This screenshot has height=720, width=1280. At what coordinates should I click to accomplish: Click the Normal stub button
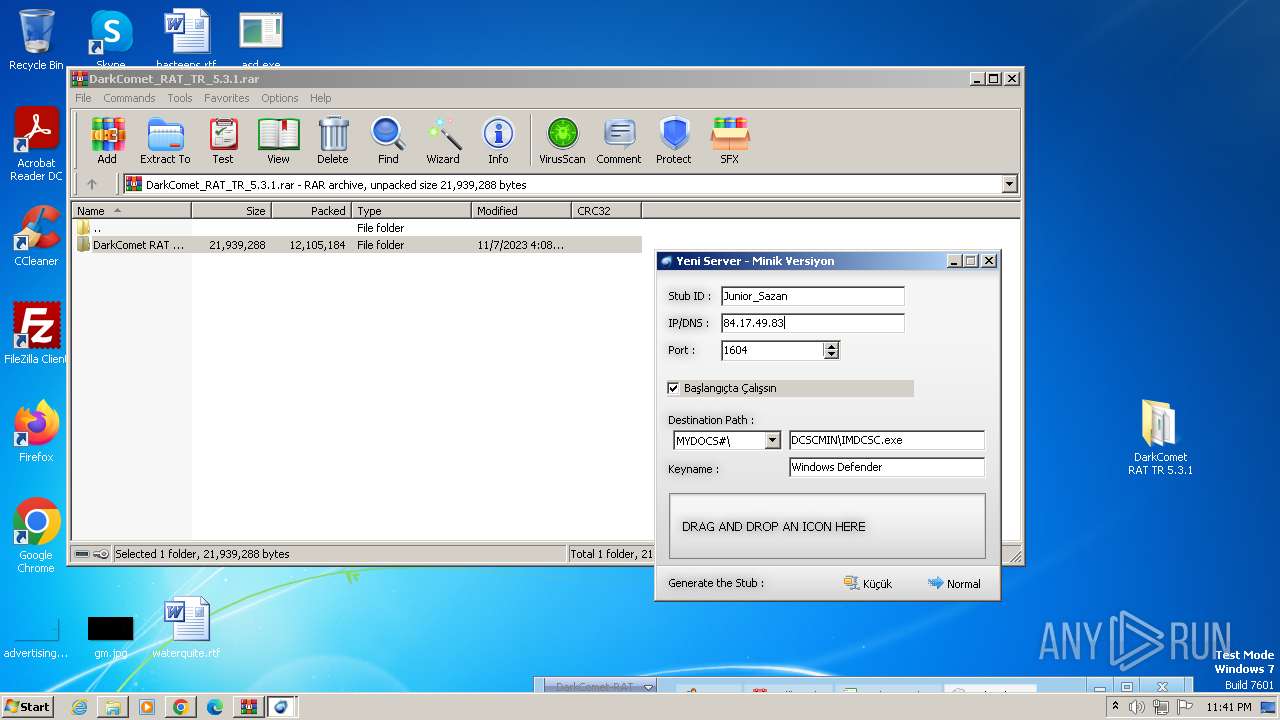click(x=954, y=583)
